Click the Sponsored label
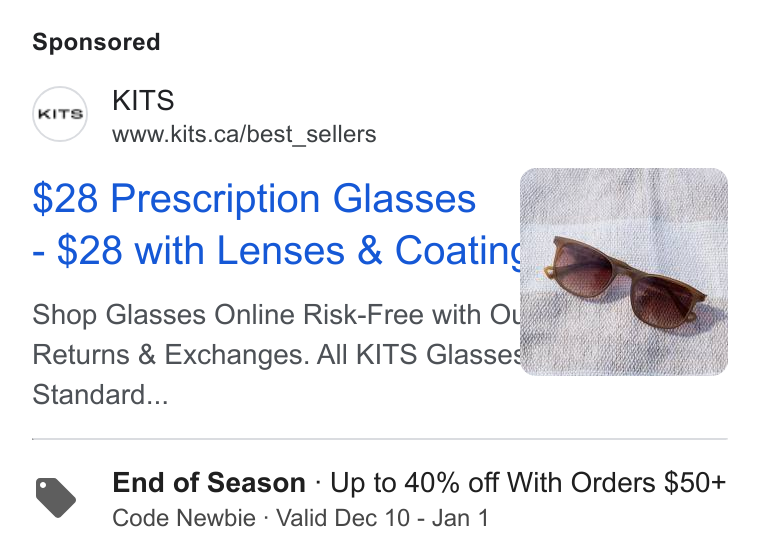 click(x=96, y=42)
